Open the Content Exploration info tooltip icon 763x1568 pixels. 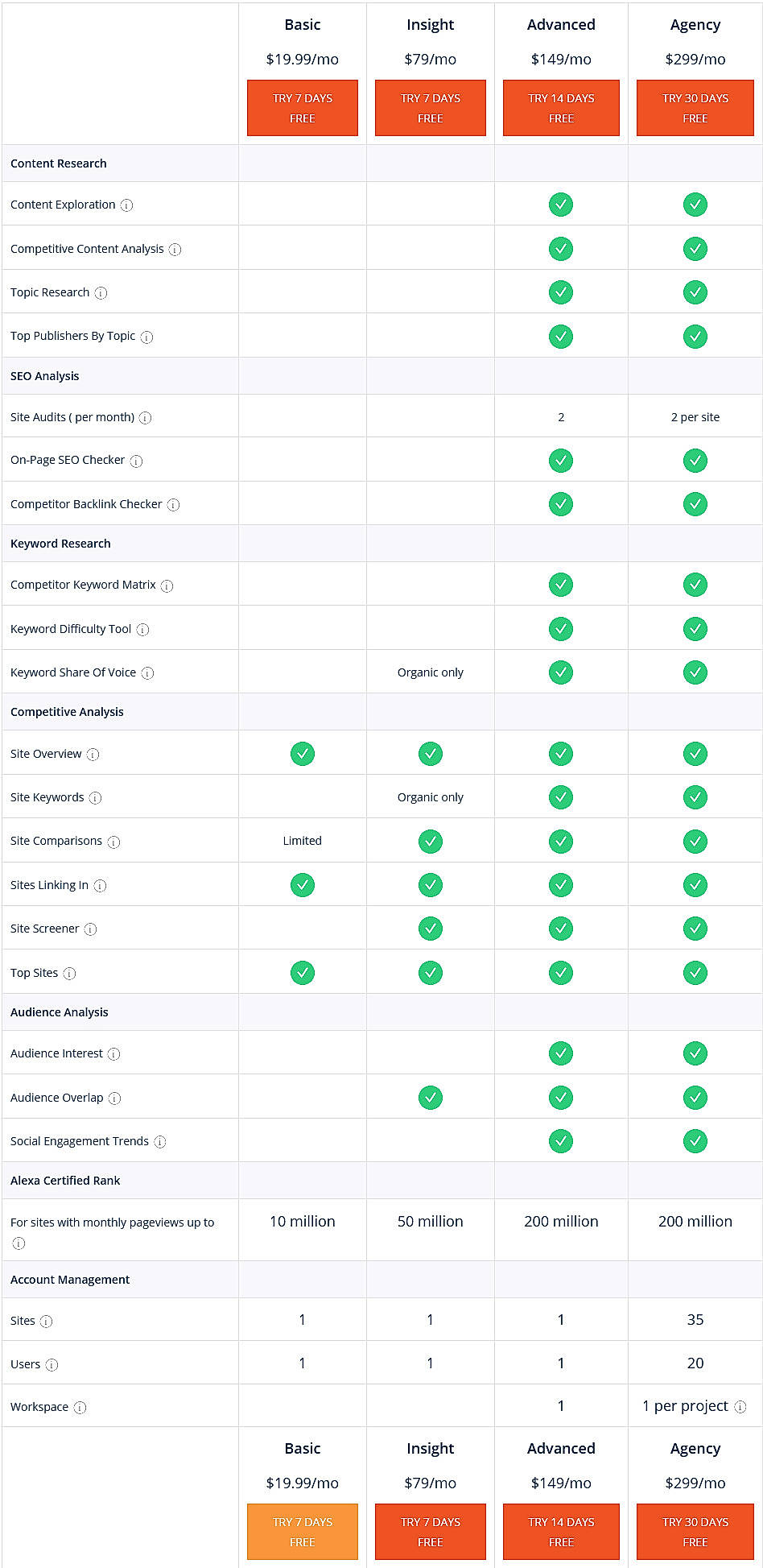(x=126, y=205)
